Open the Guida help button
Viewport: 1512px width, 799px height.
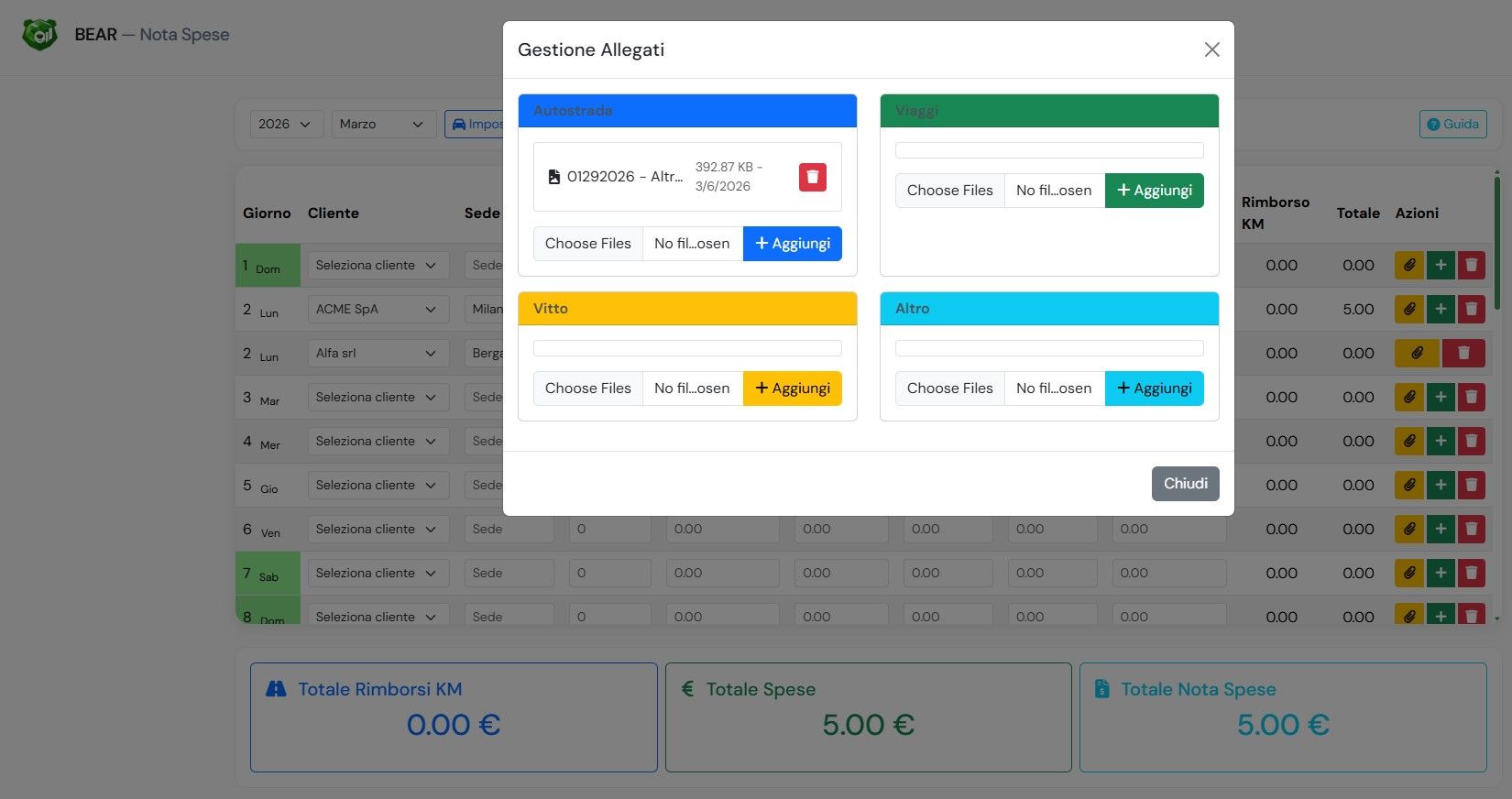coord(1452,125)
